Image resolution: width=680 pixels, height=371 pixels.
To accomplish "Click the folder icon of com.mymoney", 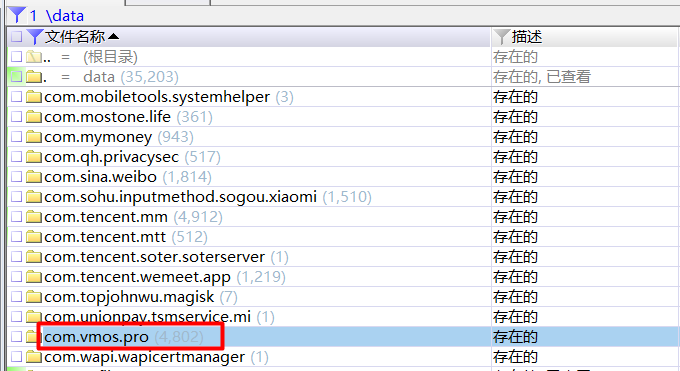I will tap(33, 137).
